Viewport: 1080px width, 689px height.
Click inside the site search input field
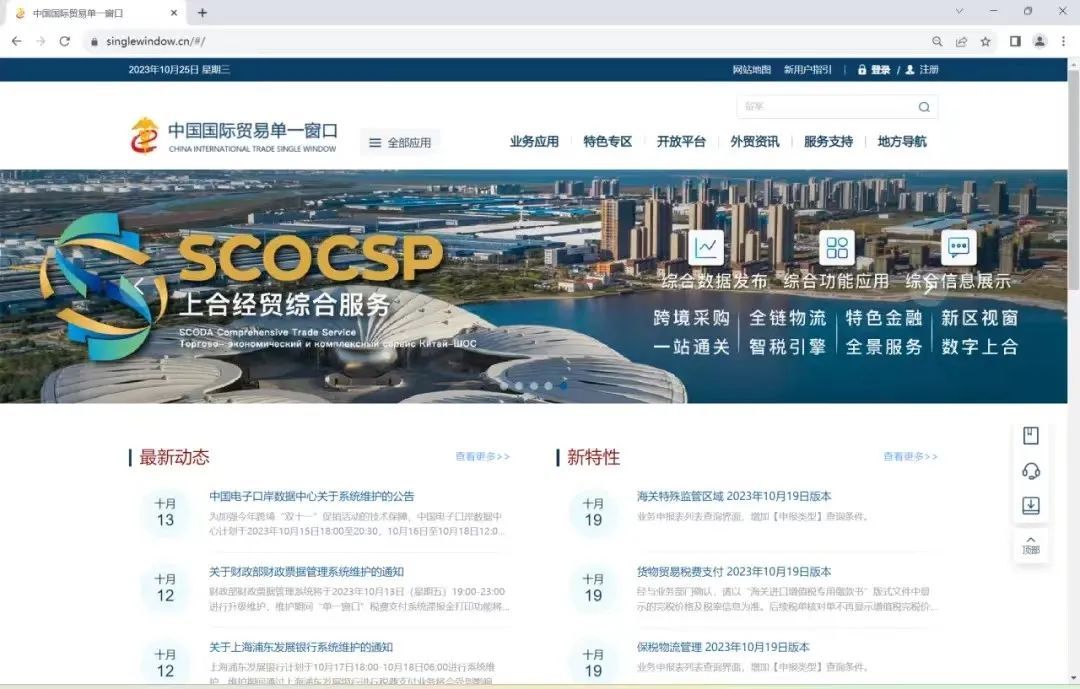coord(825,107)
